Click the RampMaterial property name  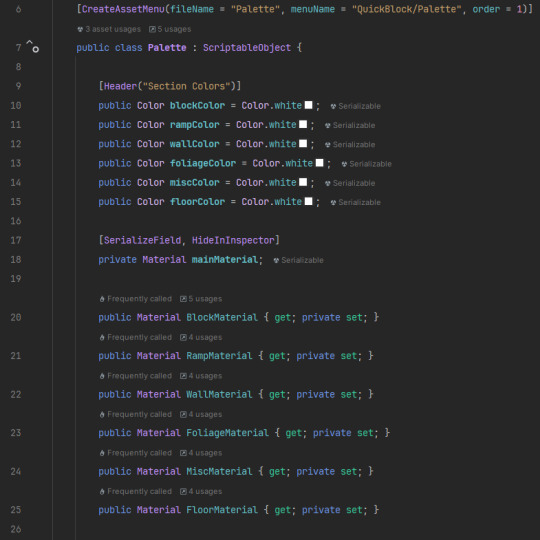pos(219,356)
